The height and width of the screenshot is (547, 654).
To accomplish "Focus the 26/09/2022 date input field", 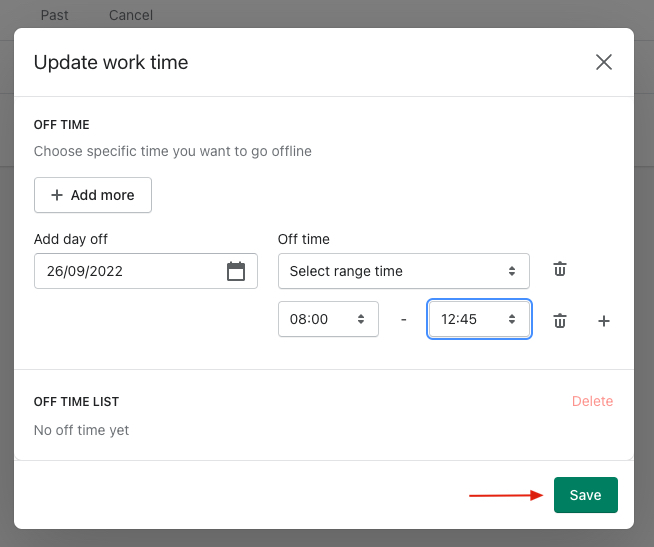I will pyautogui.click(x=125, y=271).
